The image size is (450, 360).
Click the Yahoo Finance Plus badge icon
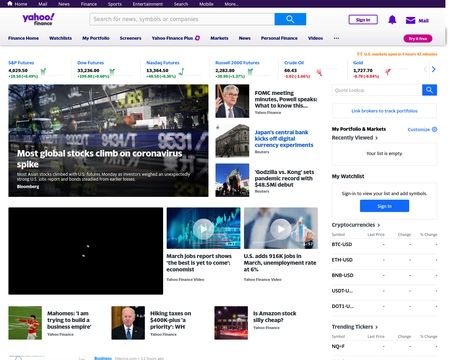coord(197,38)
